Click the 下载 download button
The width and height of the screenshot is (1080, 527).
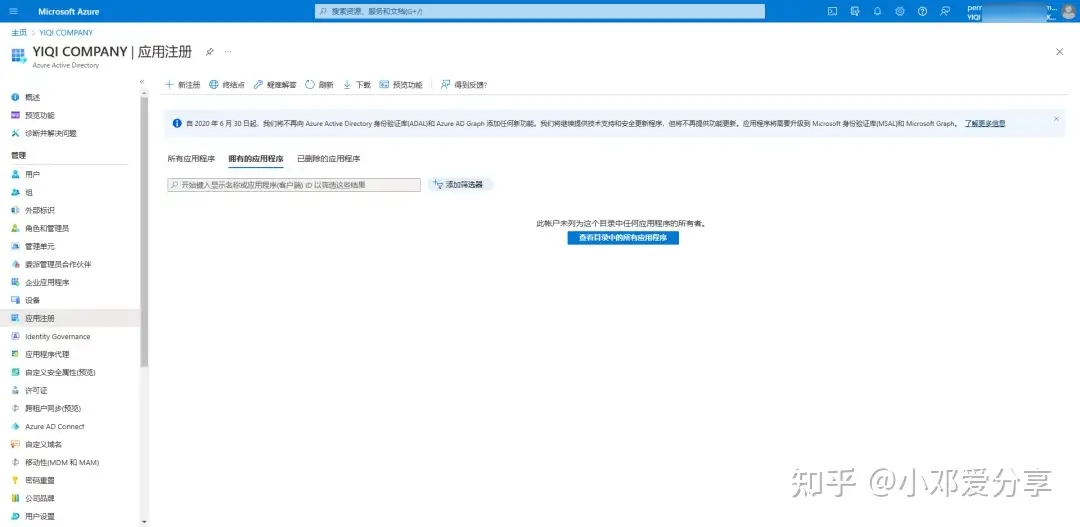[x=357, y=85]
